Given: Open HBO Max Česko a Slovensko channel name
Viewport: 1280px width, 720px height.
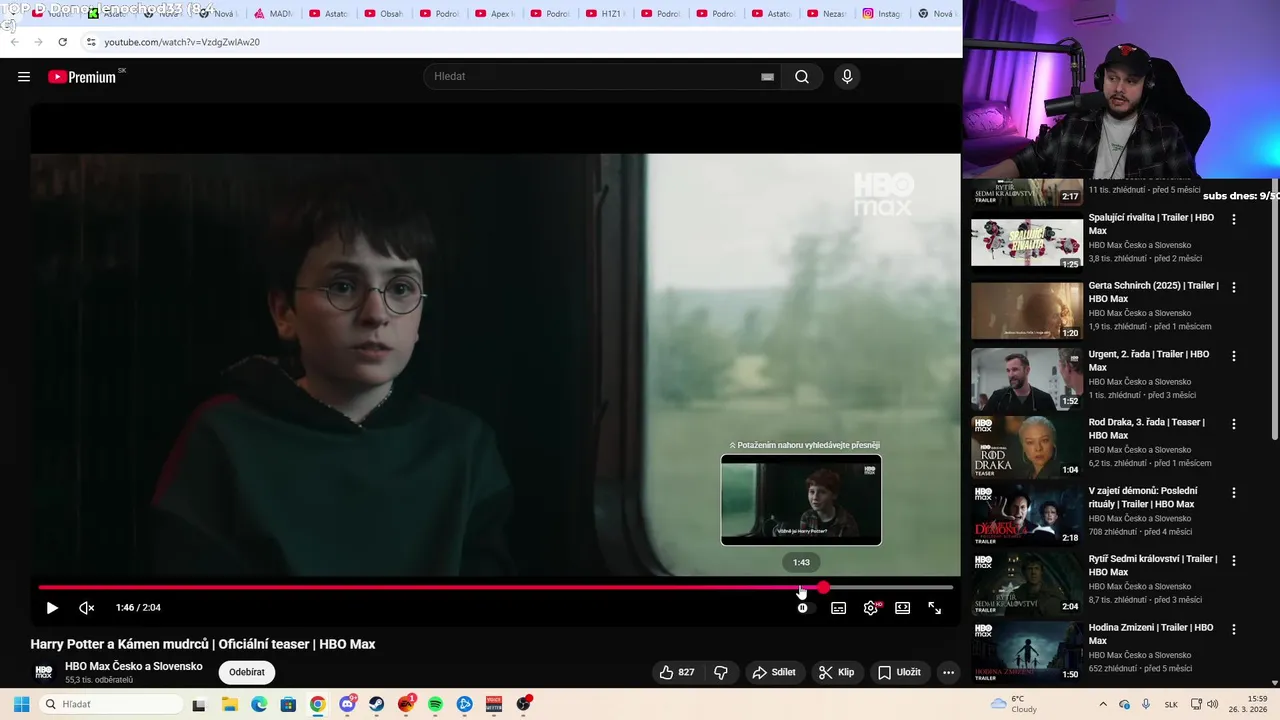Looking at the screenshot, I should pos(134,666).
